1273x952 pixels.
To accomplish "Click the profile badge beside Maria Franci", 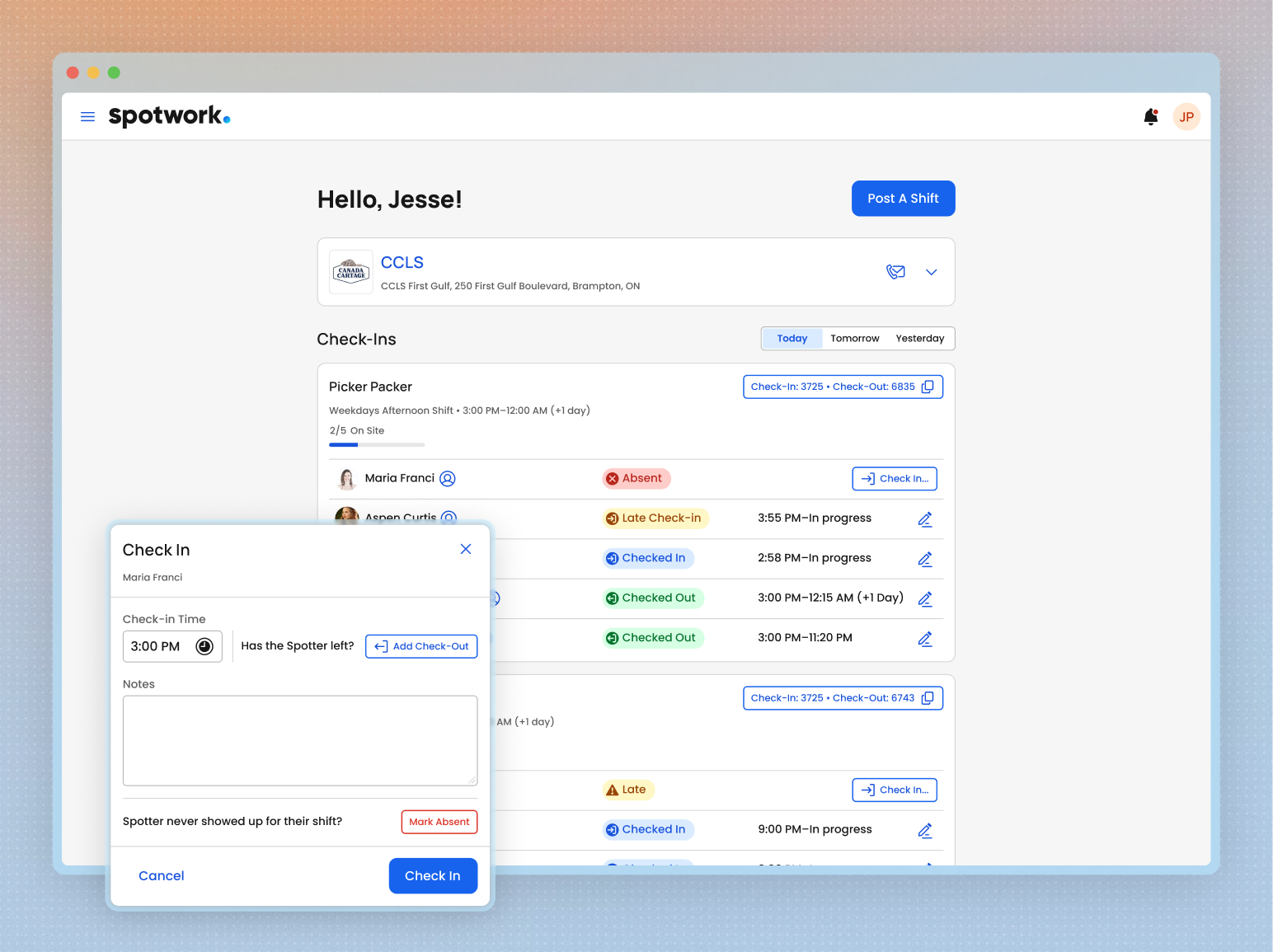I will coord(448,478).
